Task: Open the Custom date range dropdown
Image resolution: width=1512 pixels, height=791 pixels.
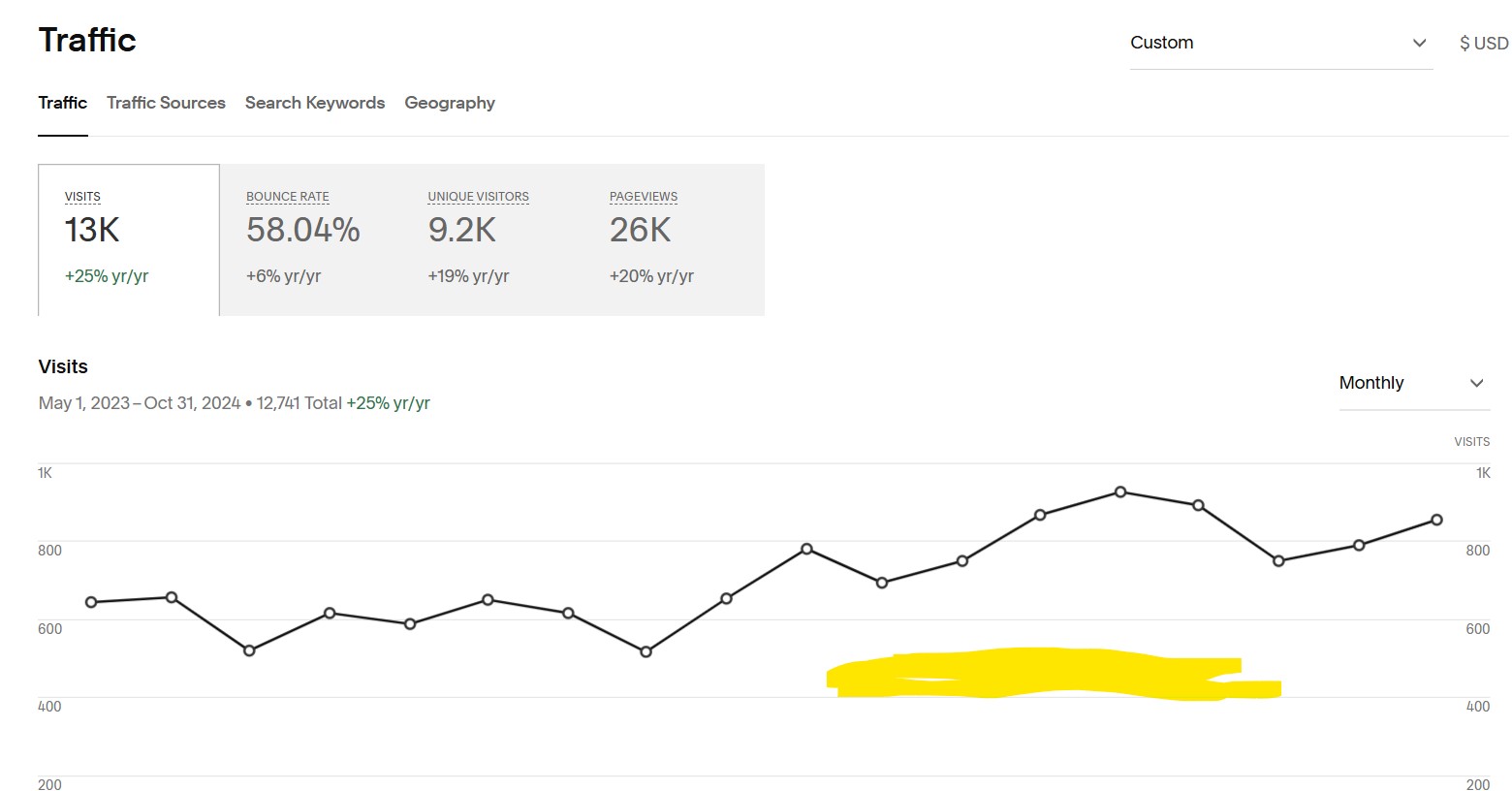Action: [x=1280, y=43]
